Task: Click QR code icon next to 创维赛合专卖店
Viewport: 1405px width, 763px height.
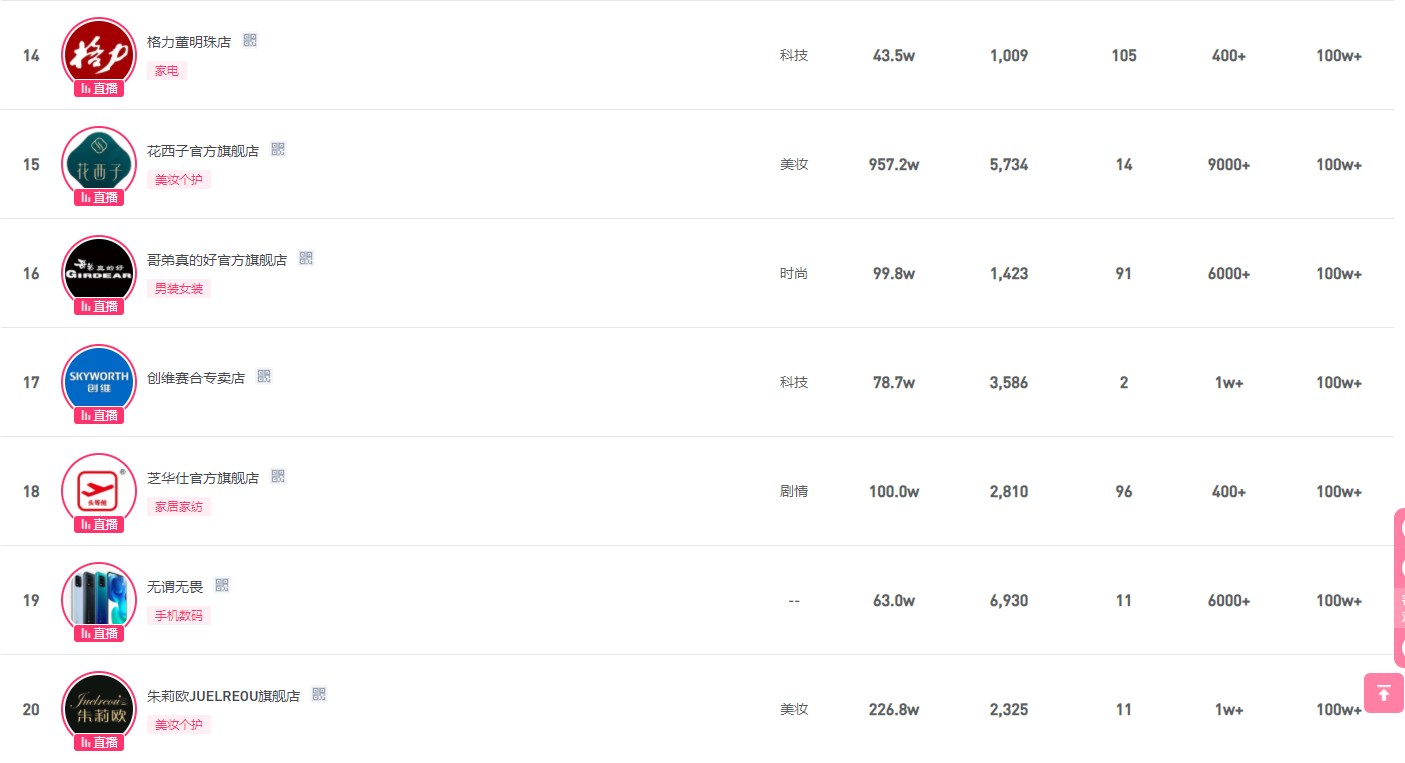Action: pyautogui.click(x=264, y=376)
